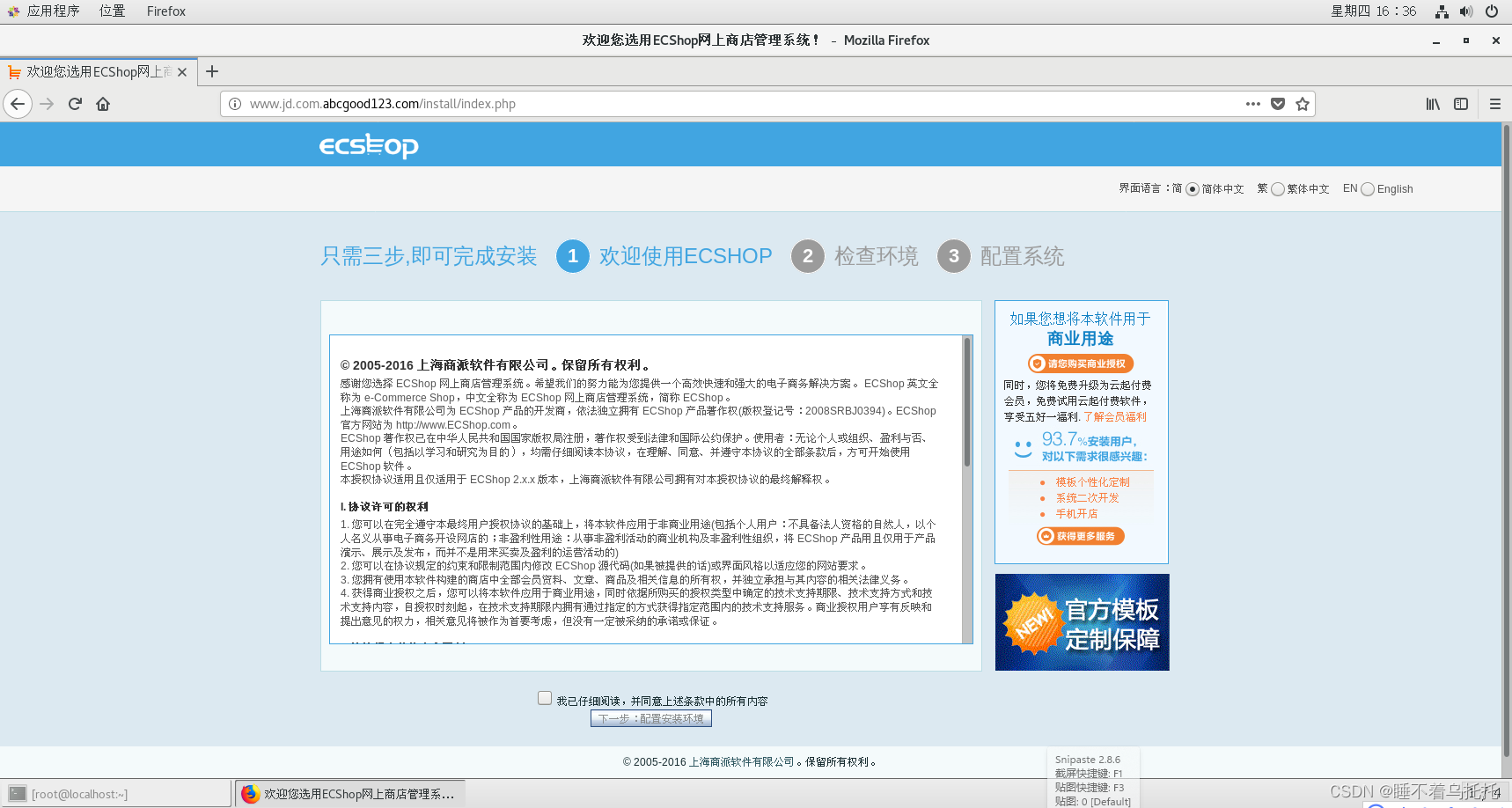Open the power menu icon
This screenshot has width=1512, height=808.
[x=1492, y=11]
